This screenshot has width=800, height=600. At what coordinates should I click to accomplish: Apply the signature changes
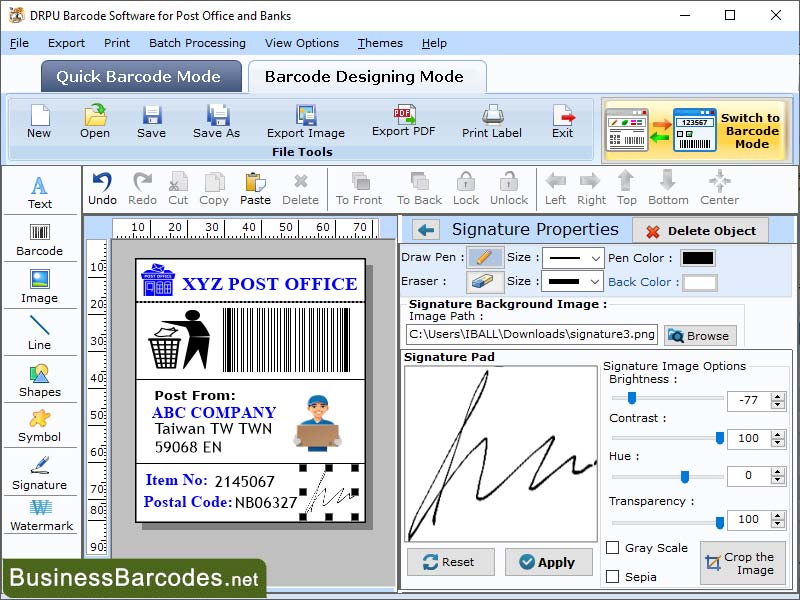pos(548,562)
